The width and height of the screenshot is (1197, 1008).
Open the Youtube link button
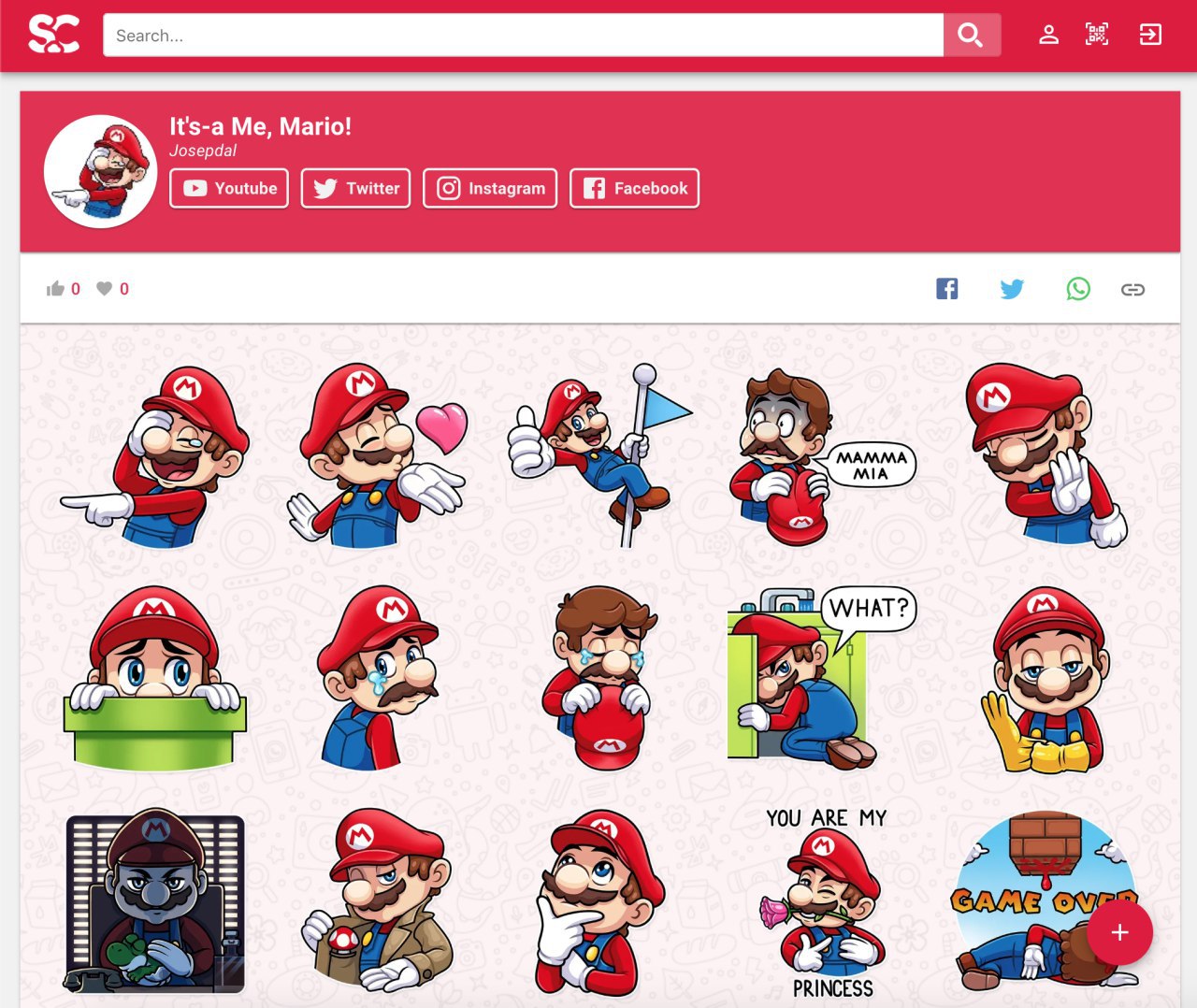click(229, 188)
